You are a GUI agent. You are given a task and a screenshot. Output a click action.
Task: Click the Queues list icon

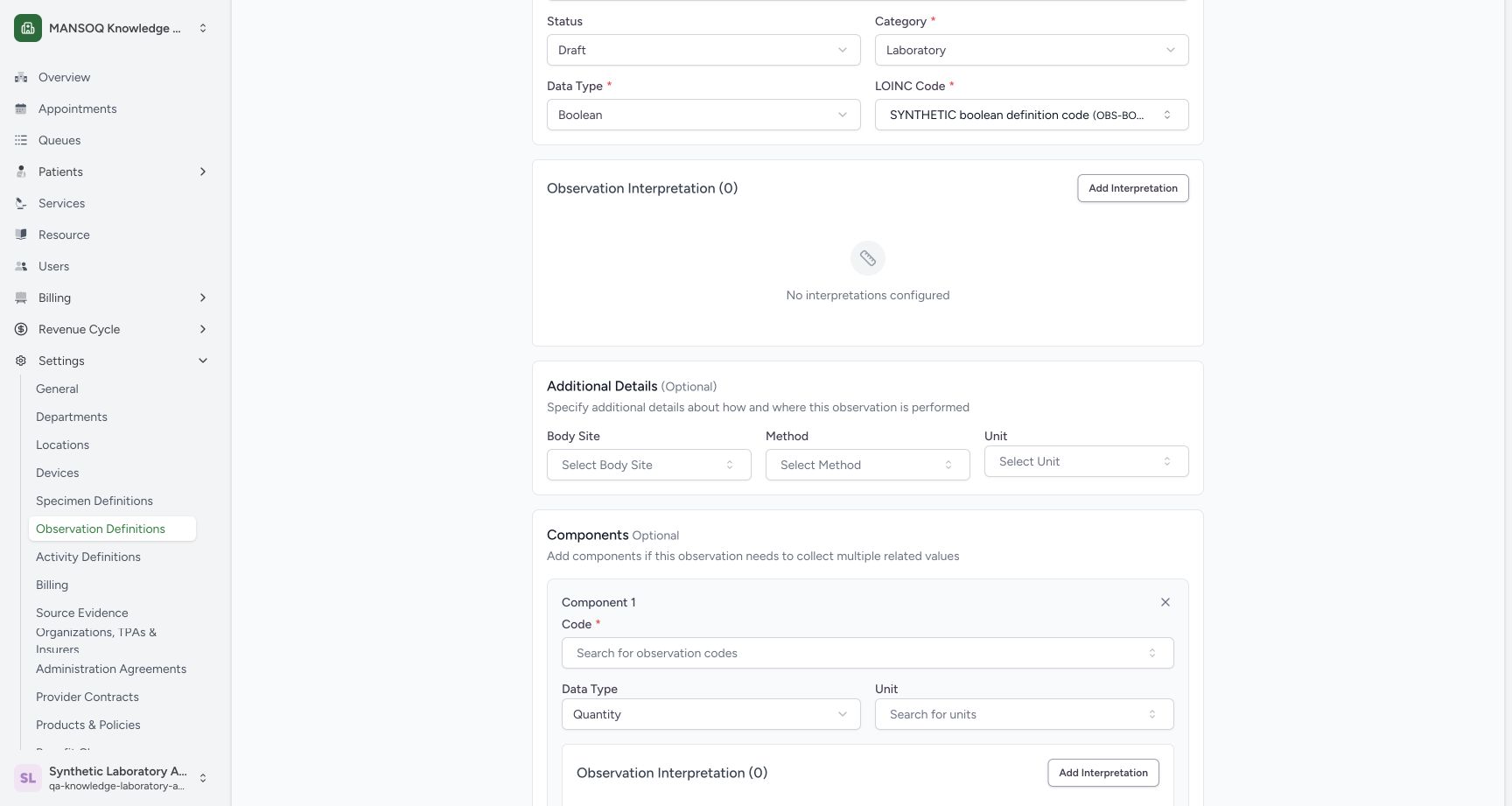pos(21,140)
